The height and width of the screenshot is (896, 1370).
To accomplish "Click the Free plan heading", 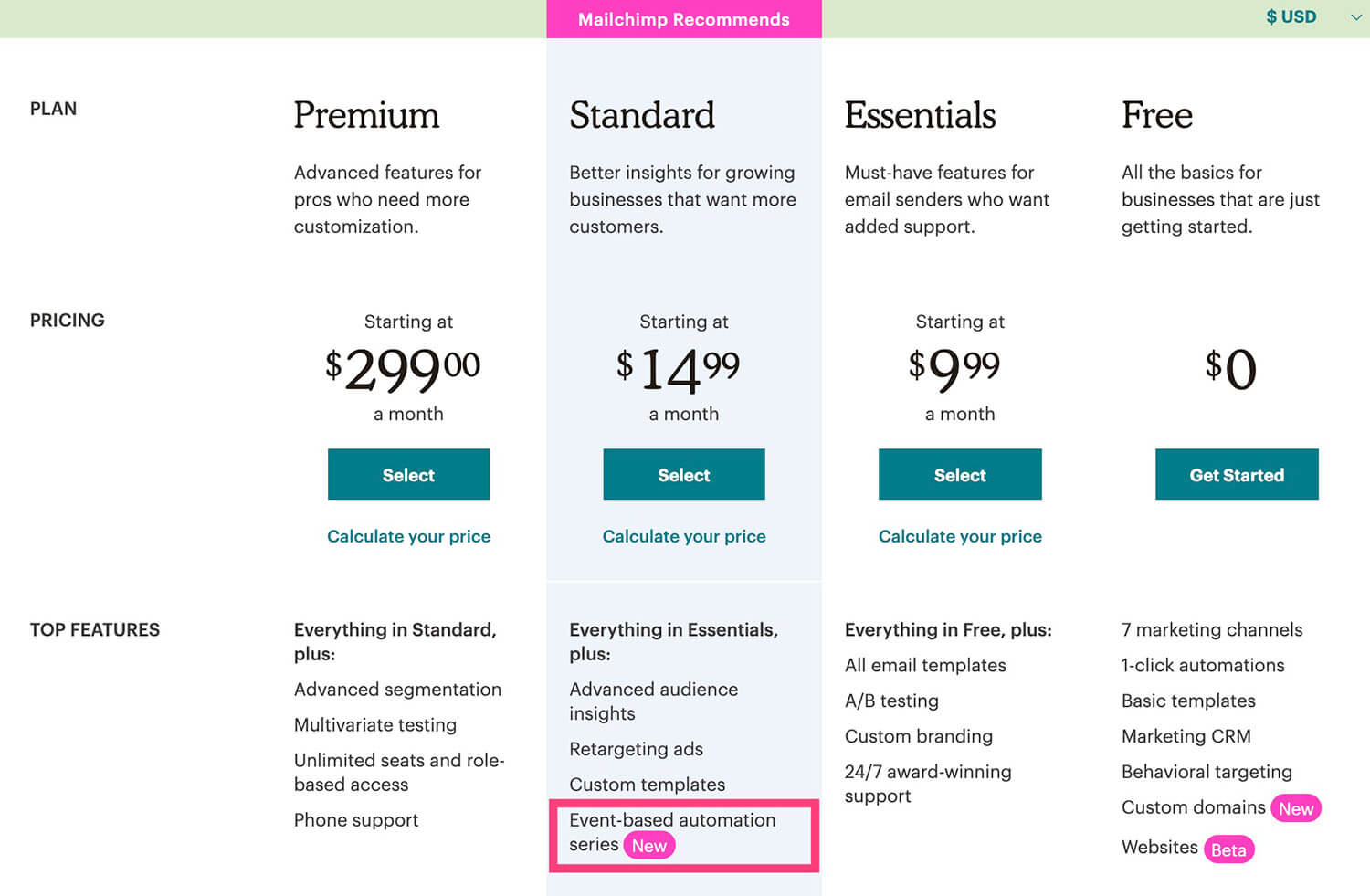I will pos(1157,115).
